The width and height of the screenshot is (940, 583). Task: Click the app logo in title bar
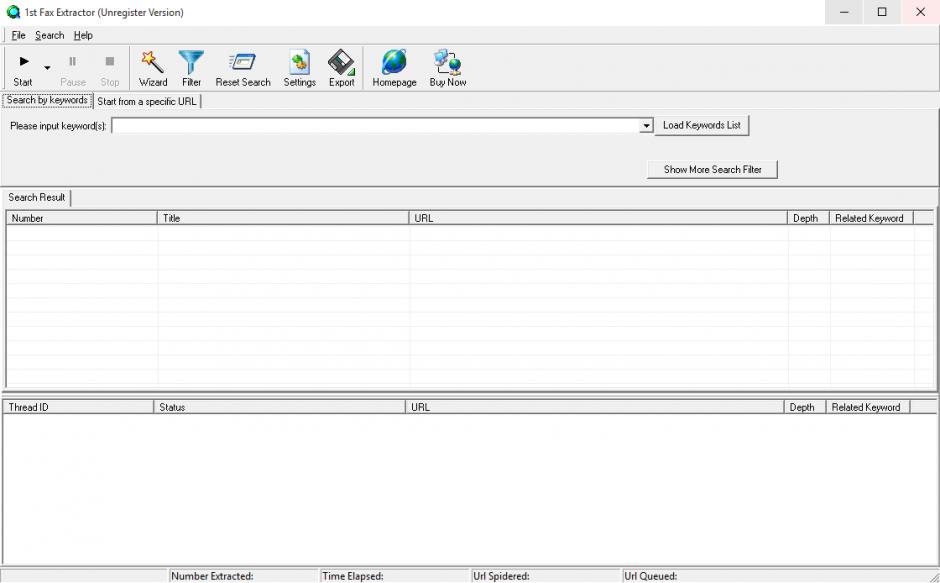(x=13, y=12)
